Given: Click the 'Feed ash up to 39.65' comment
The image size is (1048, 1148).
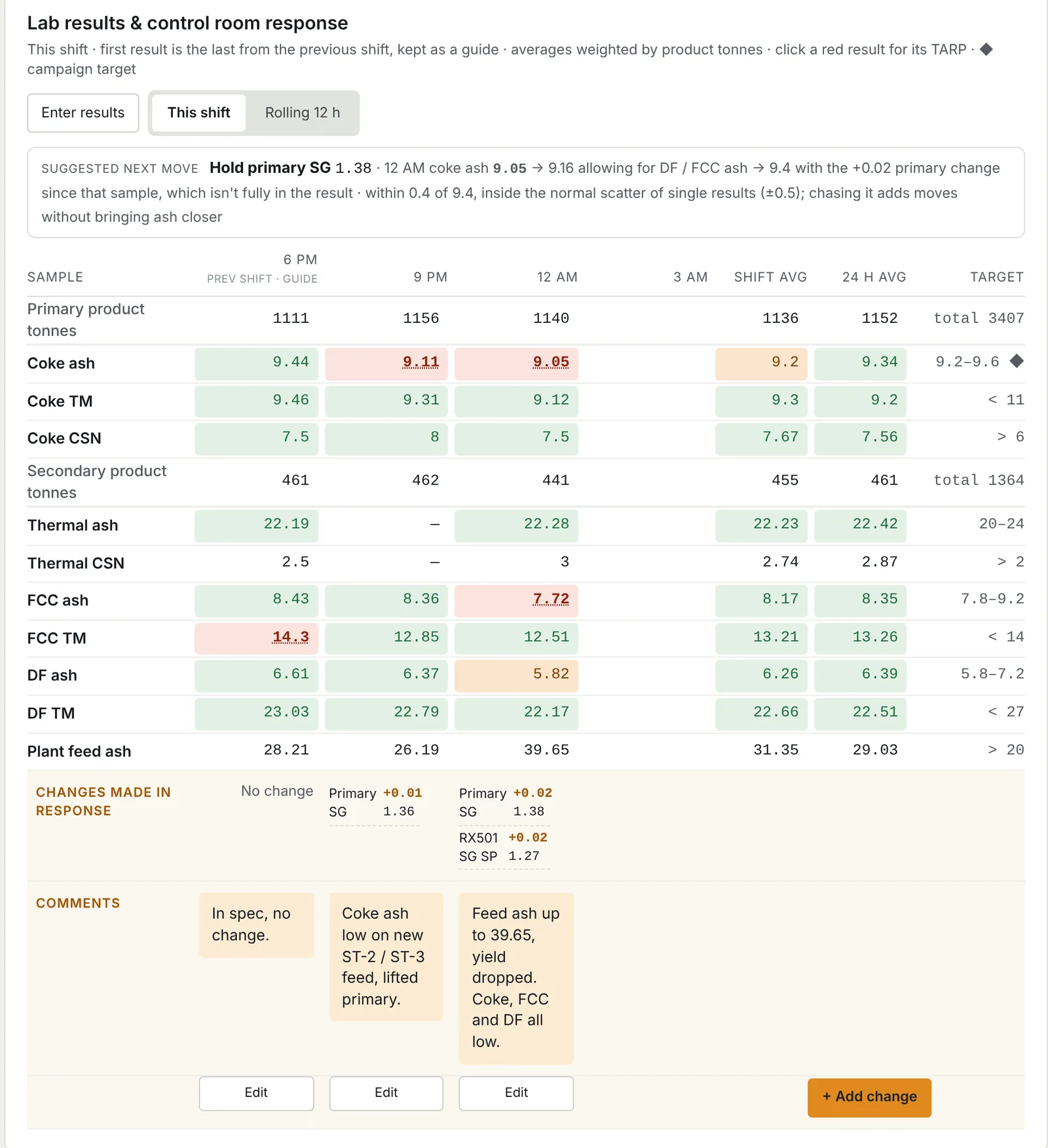Looking at the screenshot, I should [x=516, y=978].
